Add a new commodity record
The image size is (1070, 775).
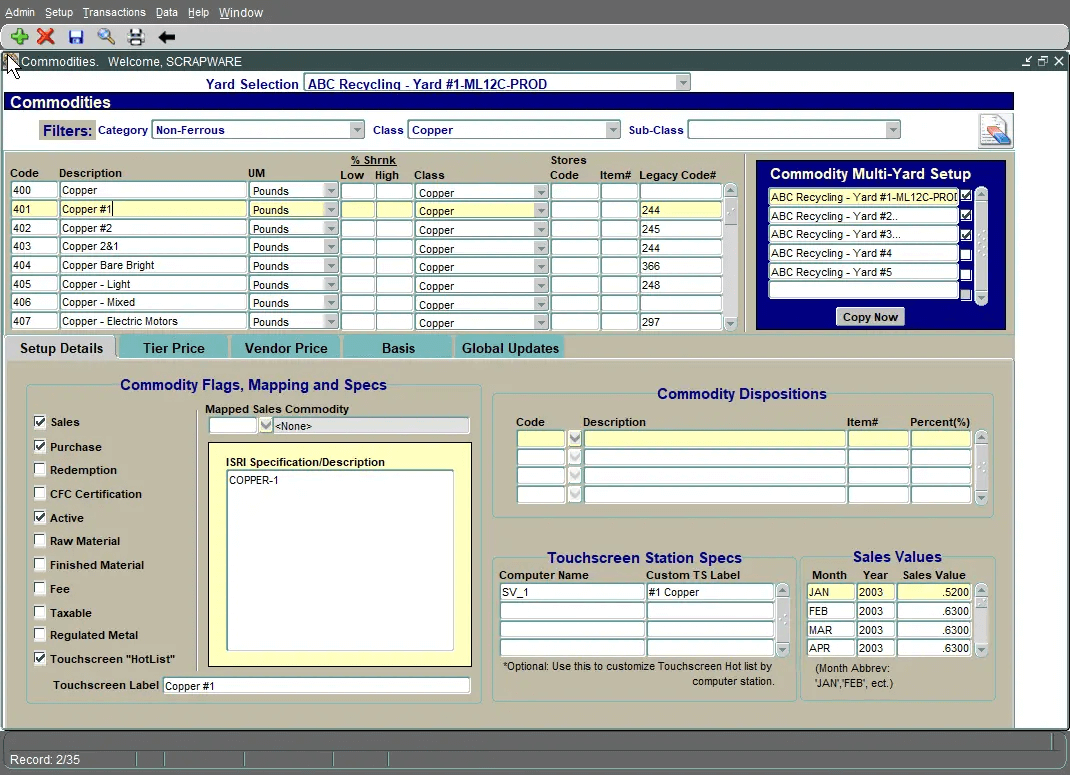[19, 36]
